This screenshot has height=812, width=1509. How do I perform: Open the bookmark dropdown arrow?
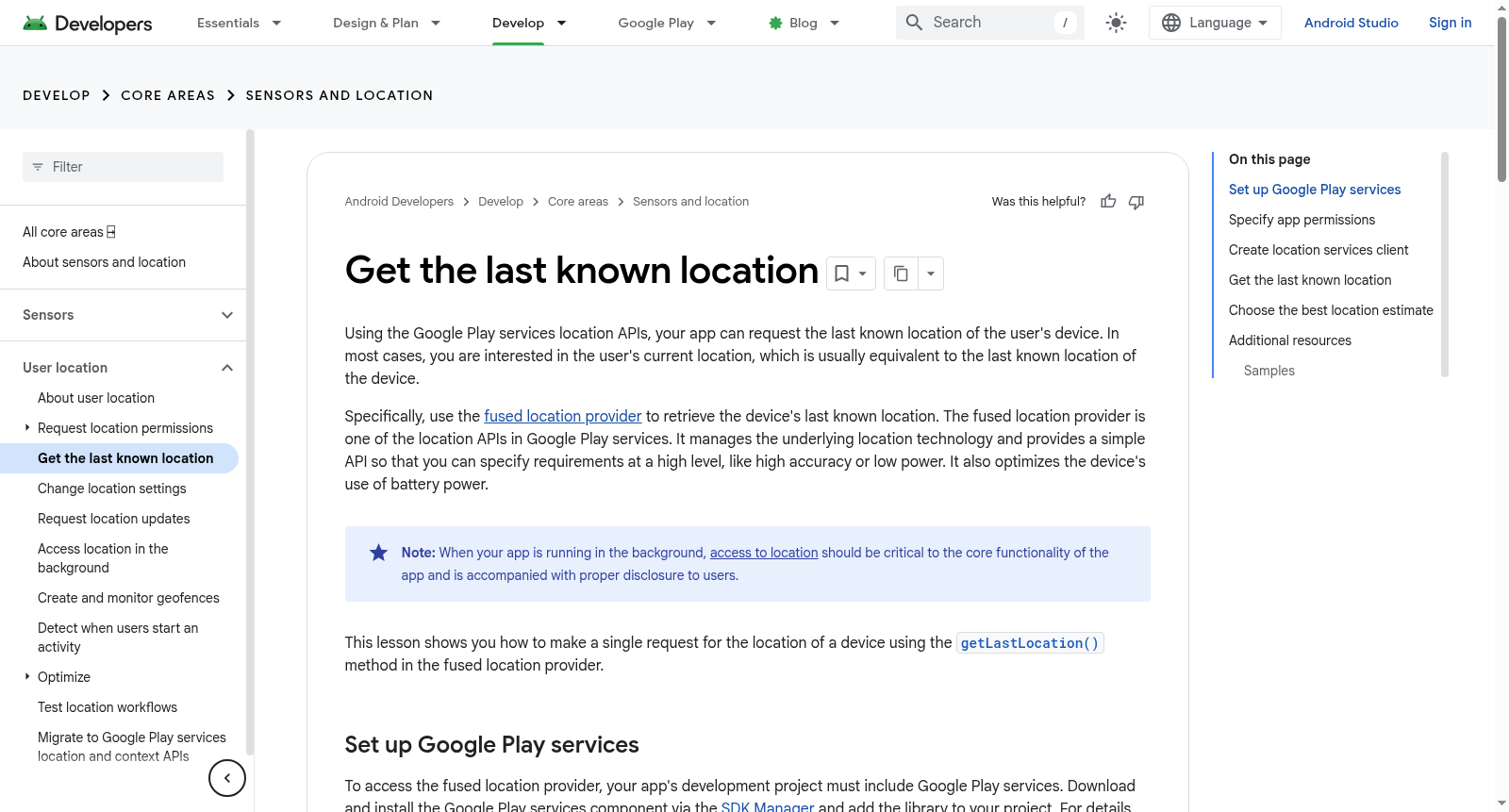coord(863,273)
